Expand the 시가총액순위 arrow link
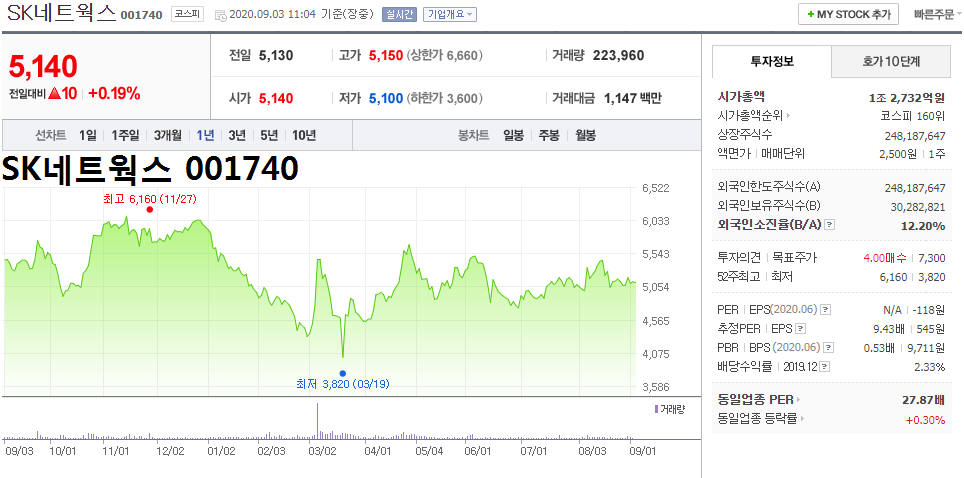Viewport: 964px width, 478px height. [x=788, y=115]
